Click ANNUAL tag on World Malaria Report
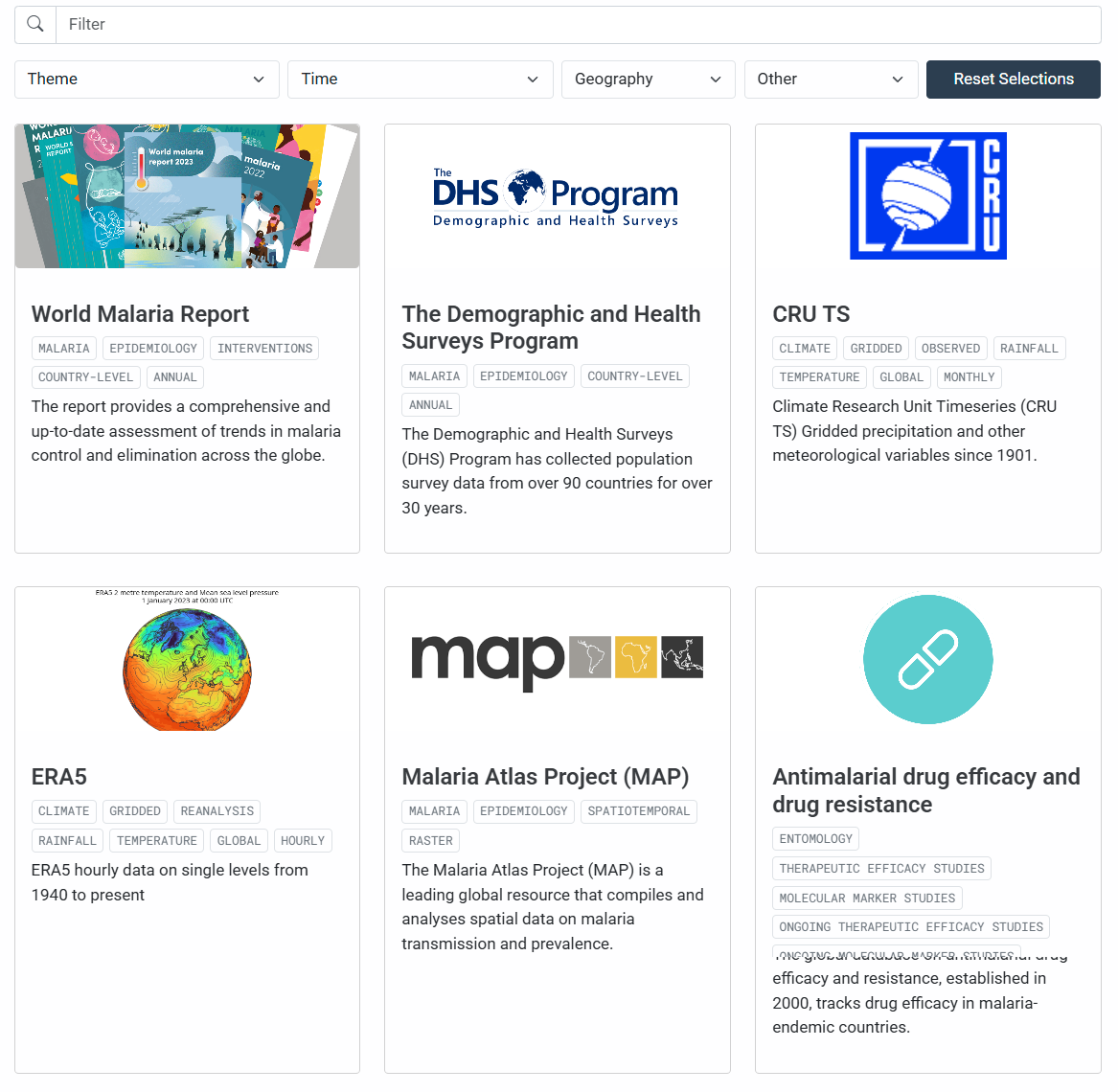 pyautogui.click(x=174, y=377)
